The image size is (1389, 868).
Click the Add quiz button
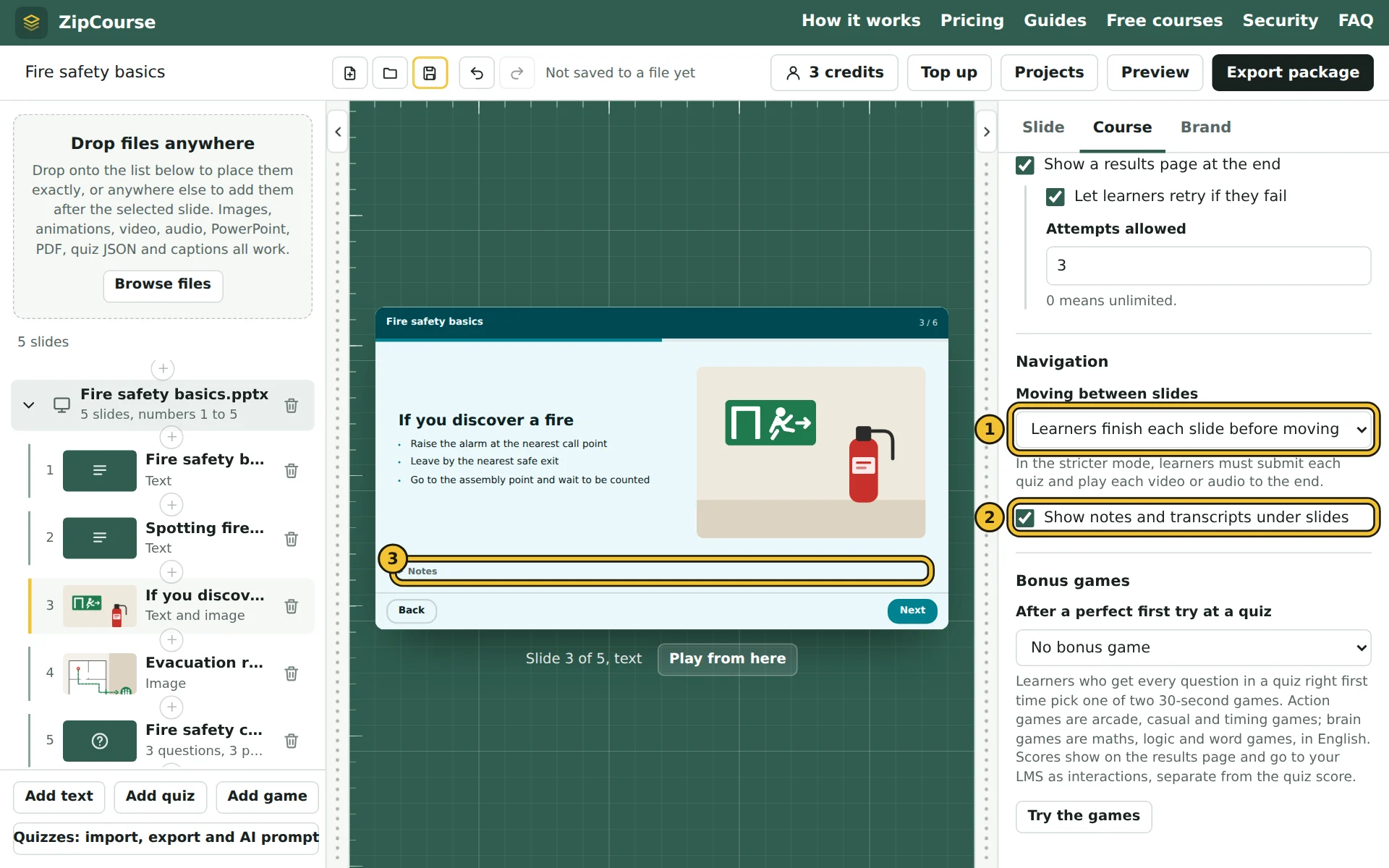(x=160, y=796)
